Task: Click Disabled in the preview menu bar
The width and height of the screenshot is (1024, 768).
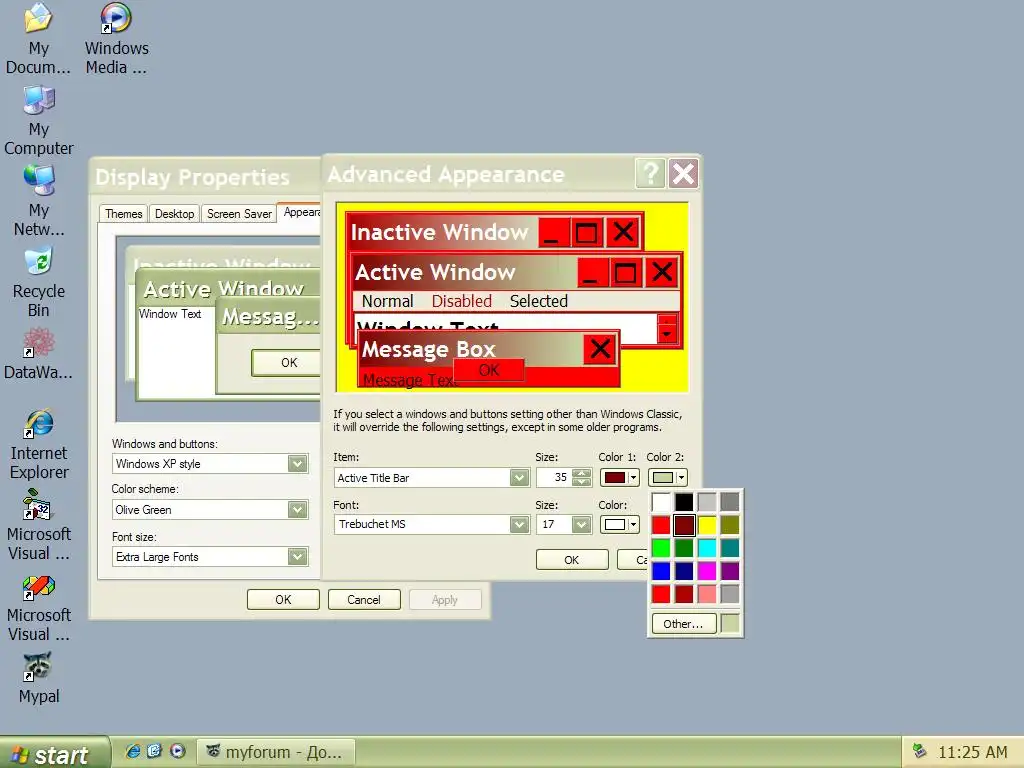Action: coord(462,301)
